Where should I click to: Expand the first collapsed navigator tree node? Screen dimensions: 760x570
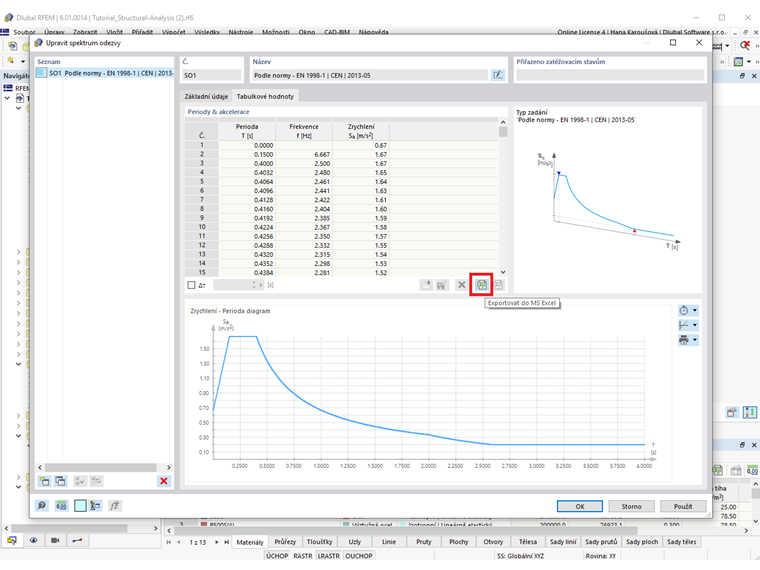click(18, 252)
